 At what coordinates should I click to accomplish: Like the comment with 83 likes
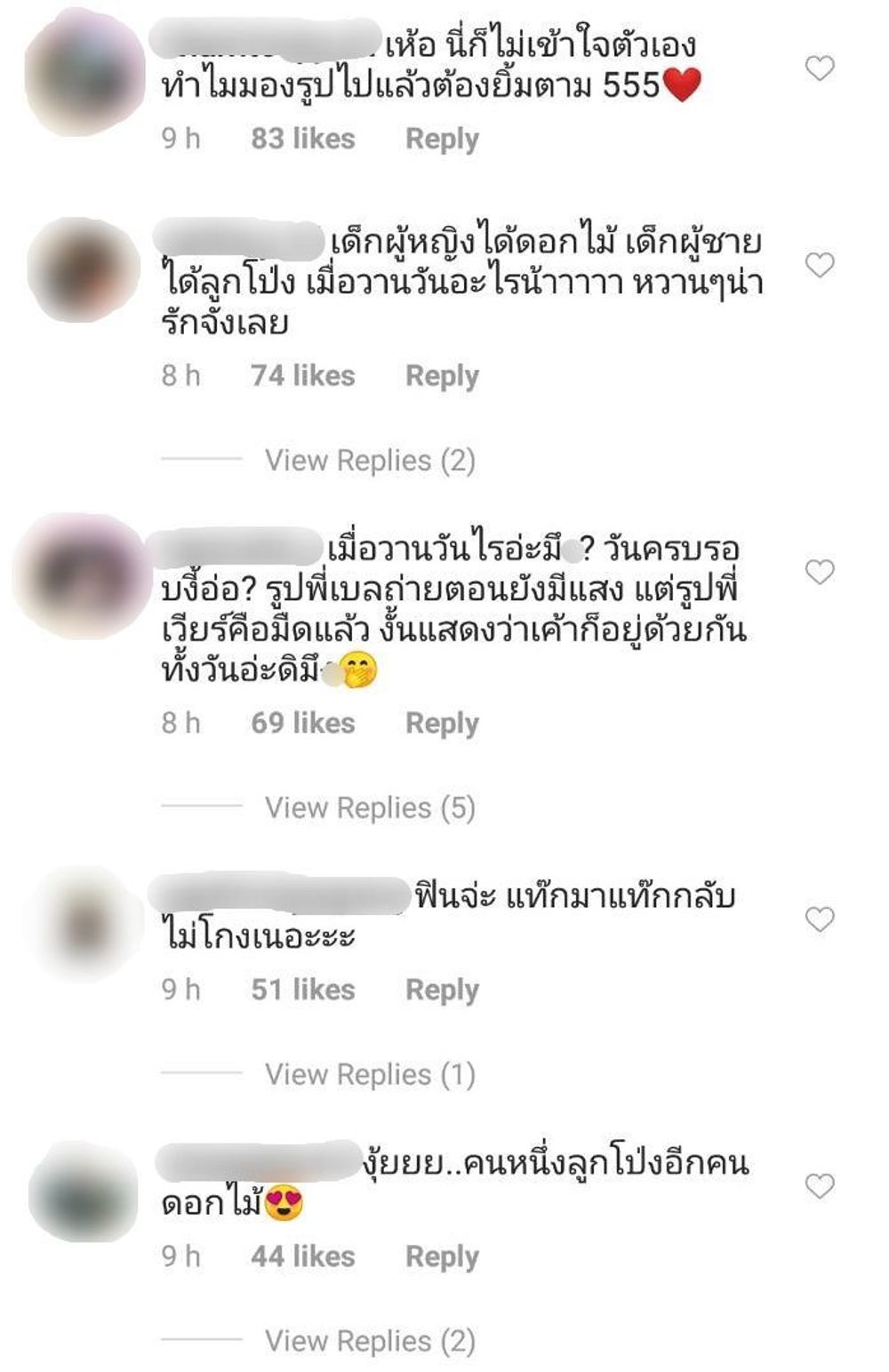820,68
